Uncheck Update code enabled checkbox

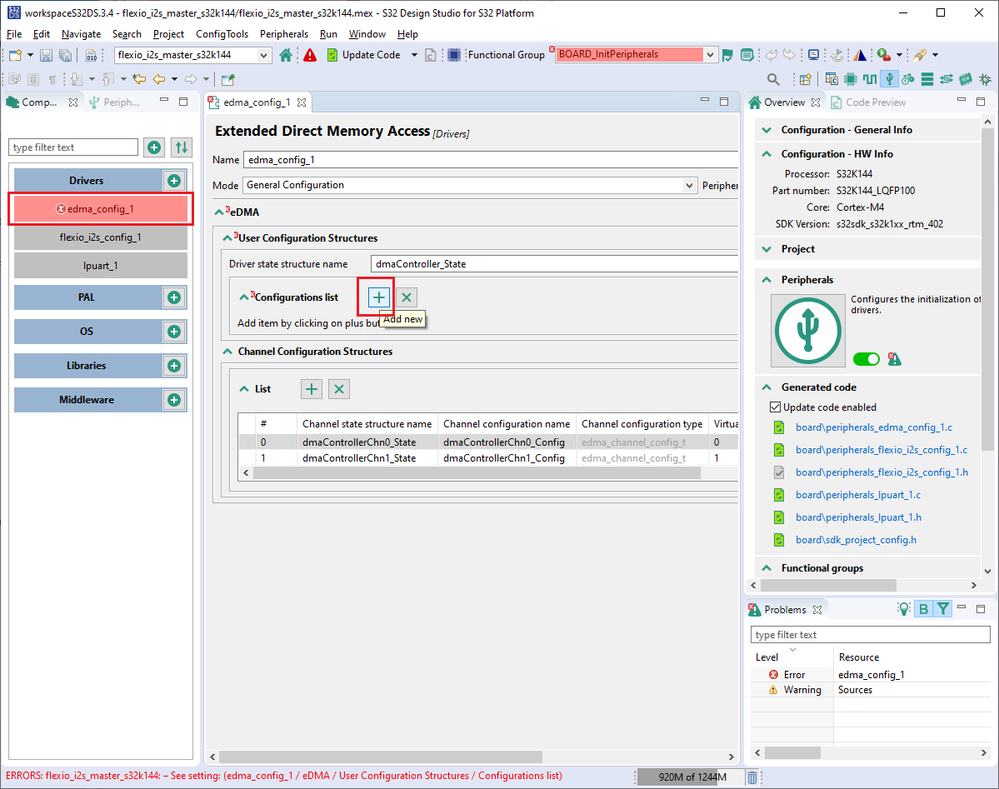pyautogui.click(x=775, y=407)
